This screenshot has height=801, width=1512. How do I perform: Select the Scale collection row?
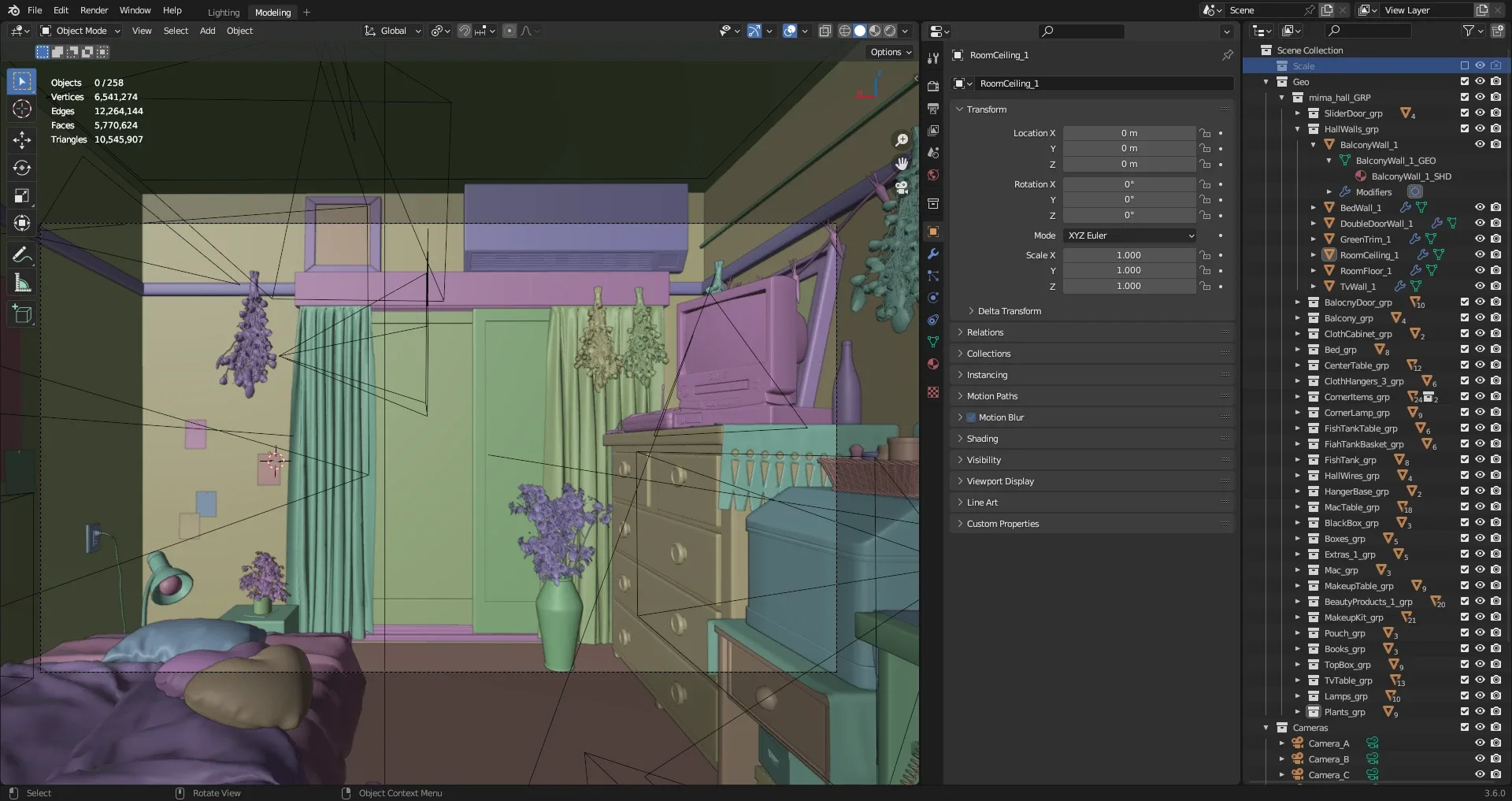1377,65
